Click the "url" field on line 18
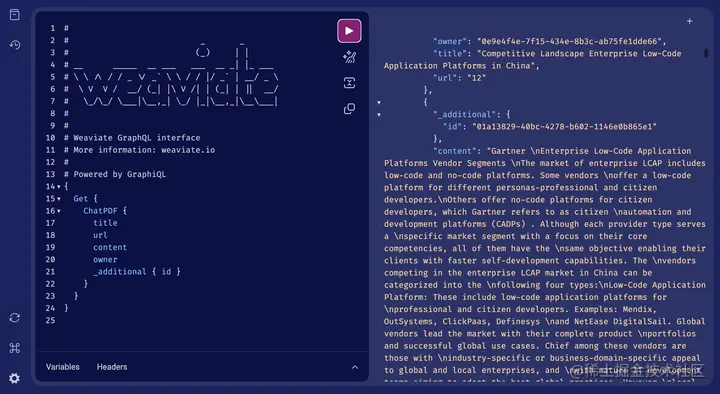Image resolution: width=720 pixels, height=394 pixels. [100, 235]
